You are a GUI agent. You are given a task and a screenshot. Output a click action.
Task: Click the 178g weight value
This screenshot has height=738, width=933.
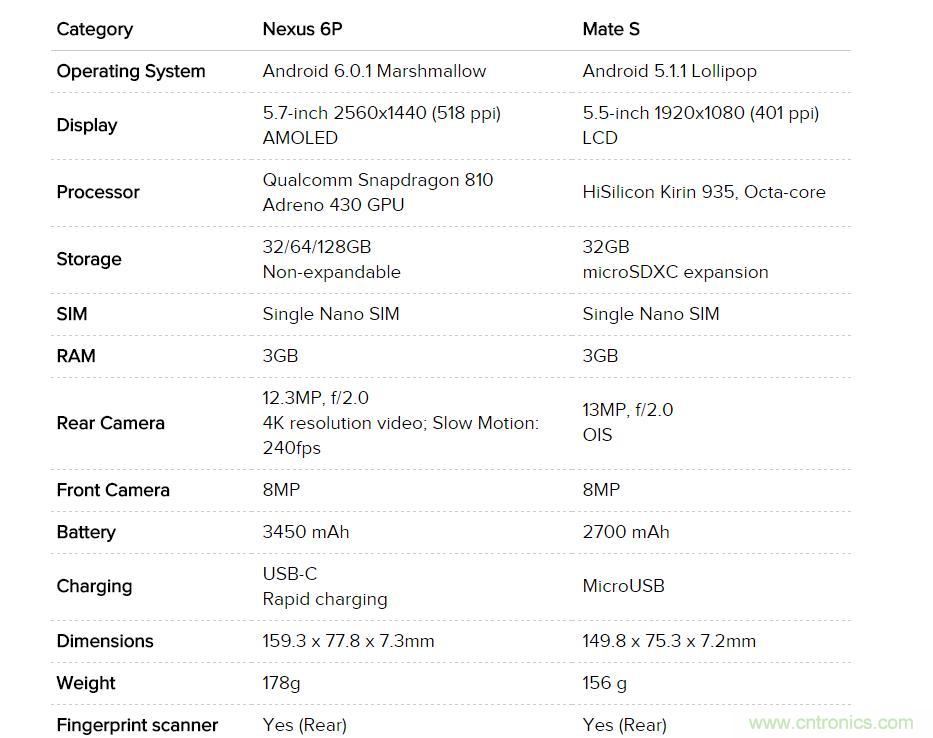point(281,683)
